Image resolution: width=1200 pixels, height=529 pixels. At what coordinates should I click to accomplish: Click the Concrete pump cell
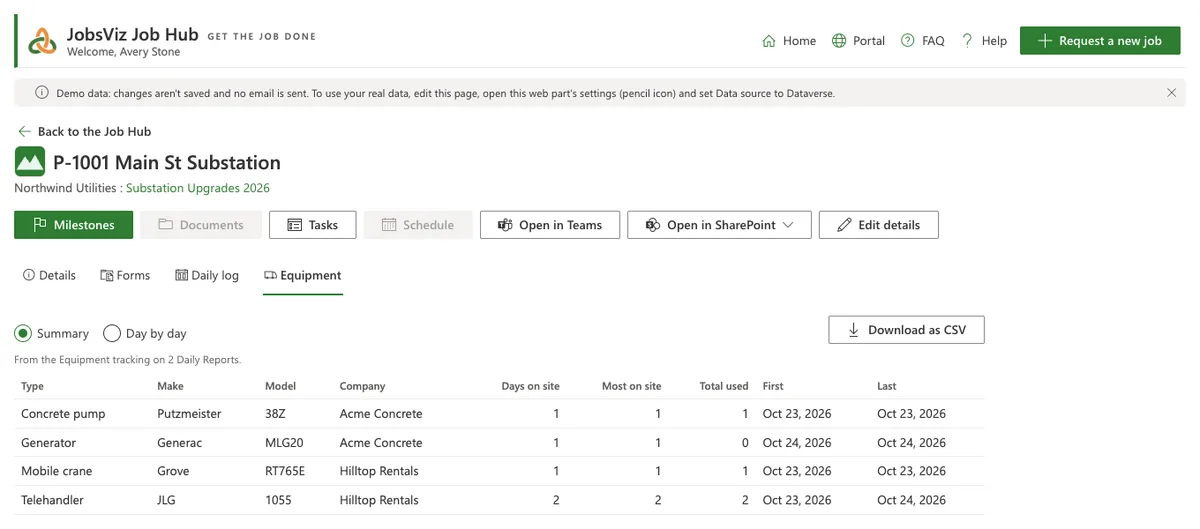pyautogui.click(x=63, y=414)
